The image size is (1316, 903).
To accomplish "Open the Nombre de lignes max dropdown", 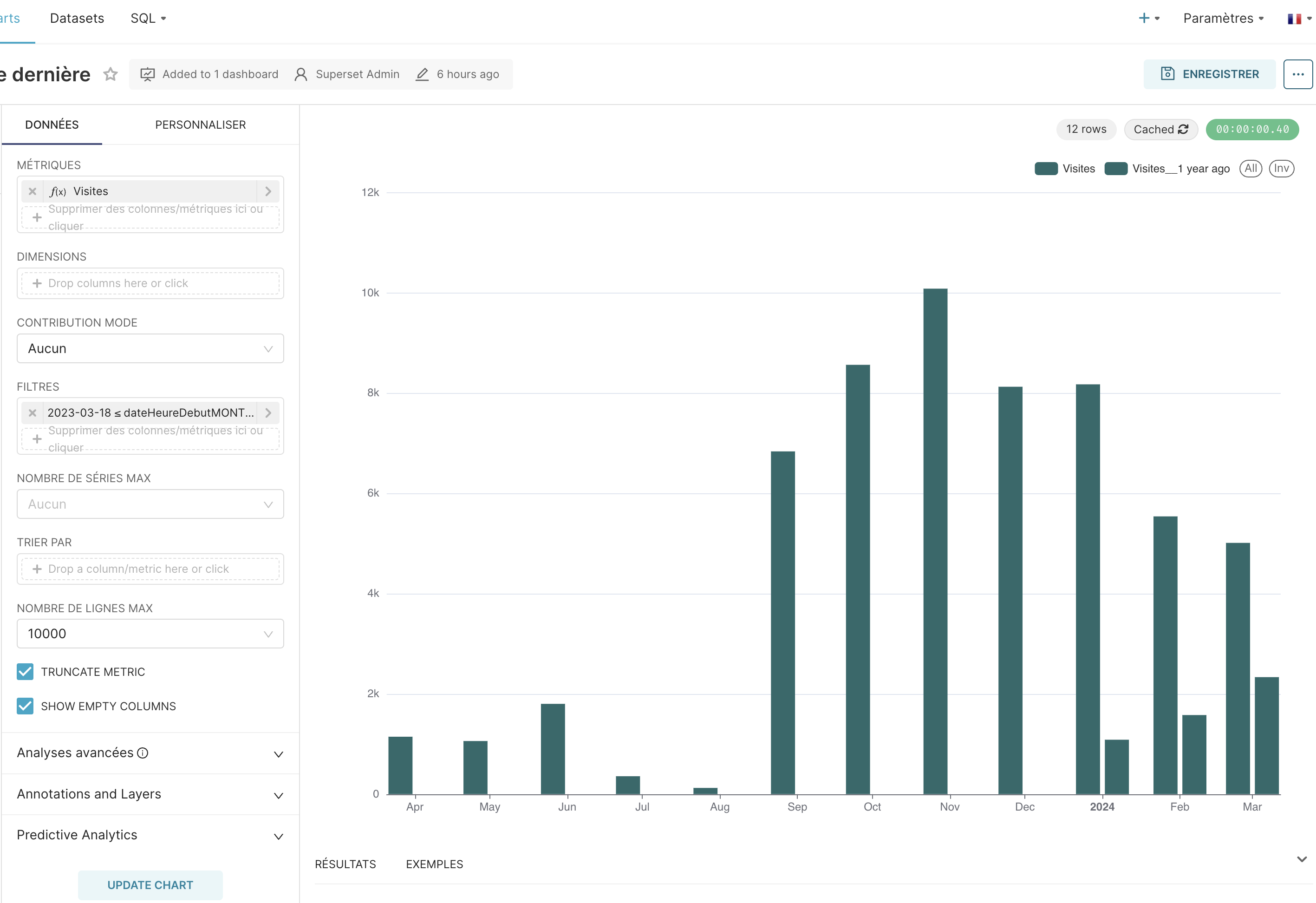I will click(x=150, y=633).
